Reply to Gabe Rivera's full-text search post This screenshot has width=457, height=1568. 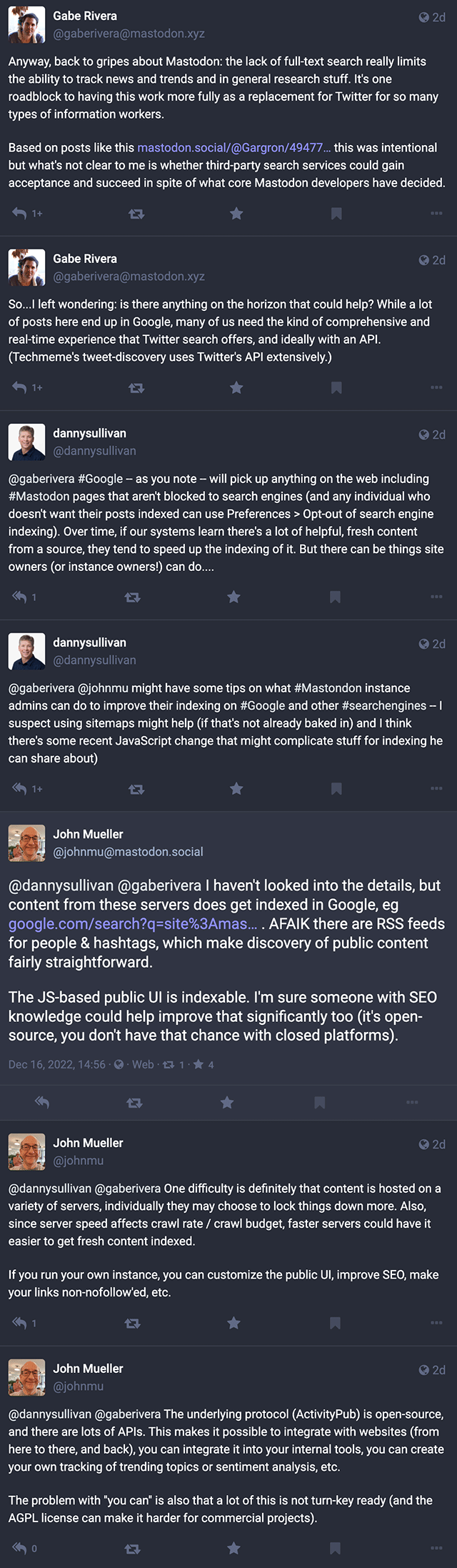20,213
